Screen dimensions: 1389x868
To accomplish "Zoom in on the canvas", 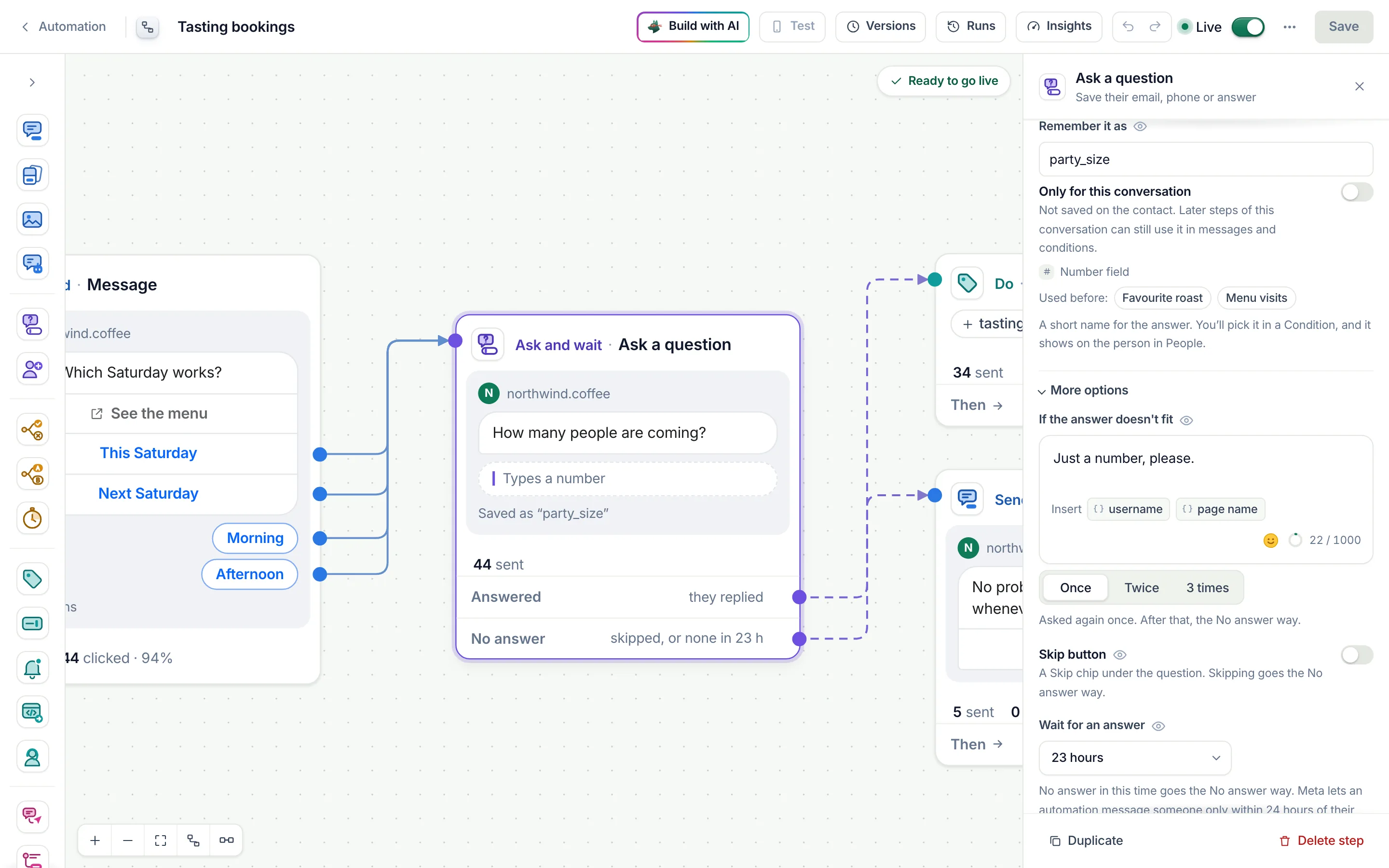I will point(95,841).
